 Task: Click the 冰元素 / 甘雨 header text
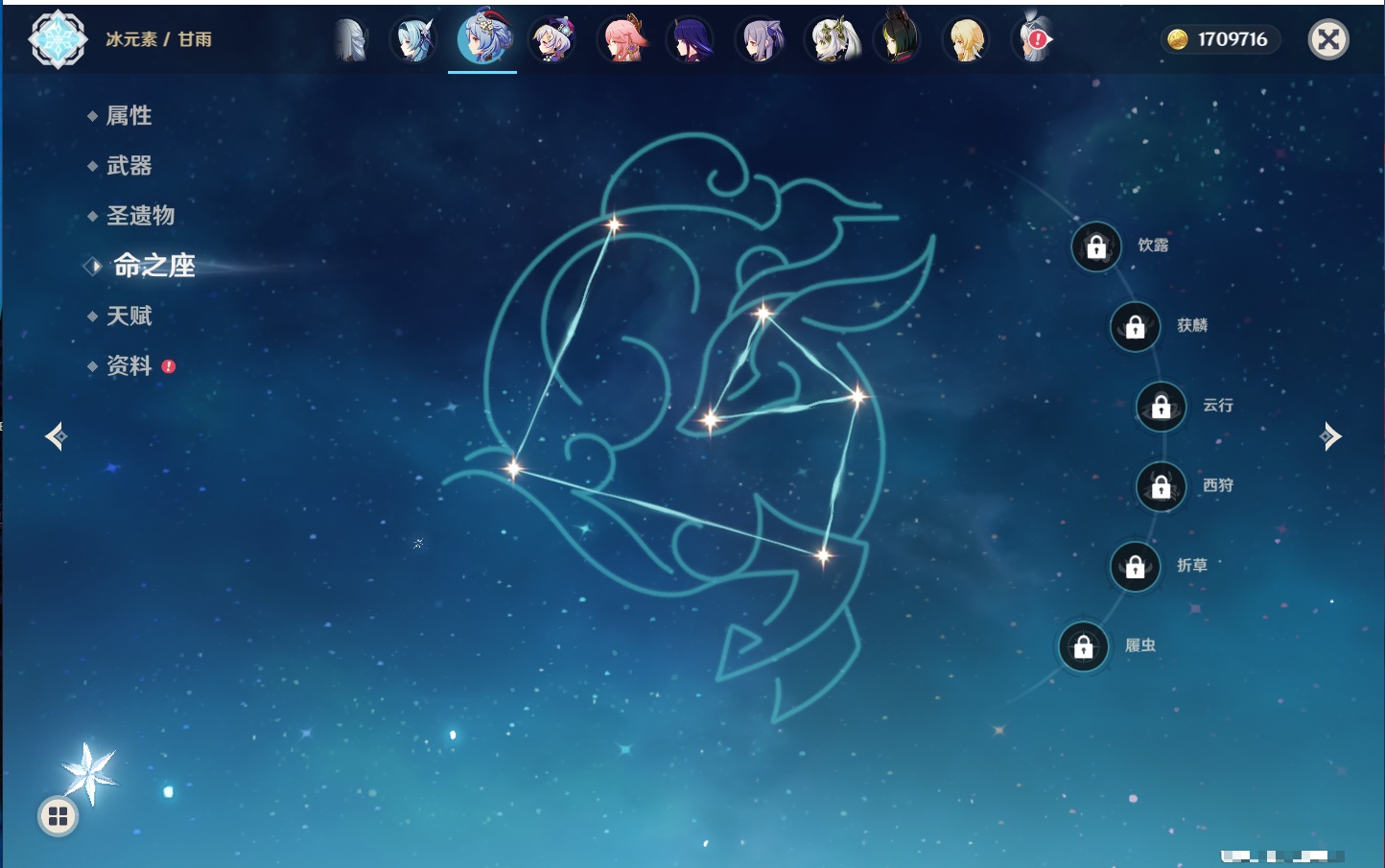pyautogui.click(x=158, y=39)
